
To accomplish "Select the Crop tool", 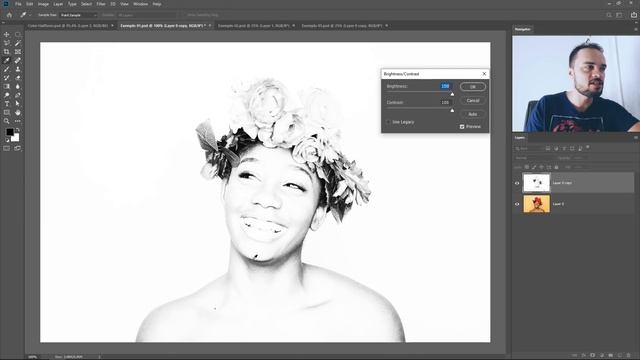I will pyautogui.click(x=7, y=52).
